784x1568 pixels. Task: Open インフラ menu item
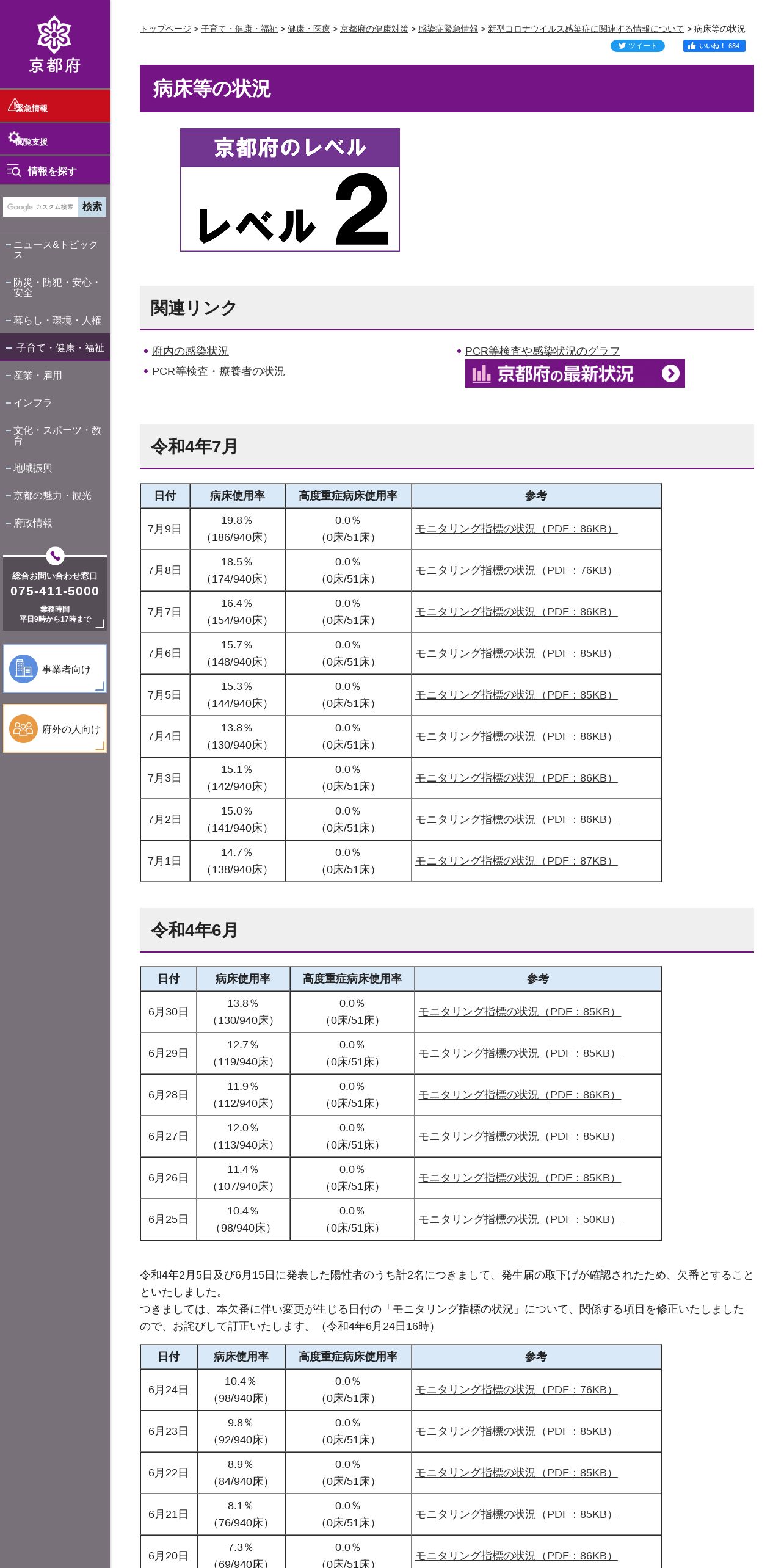pos(55,402)
